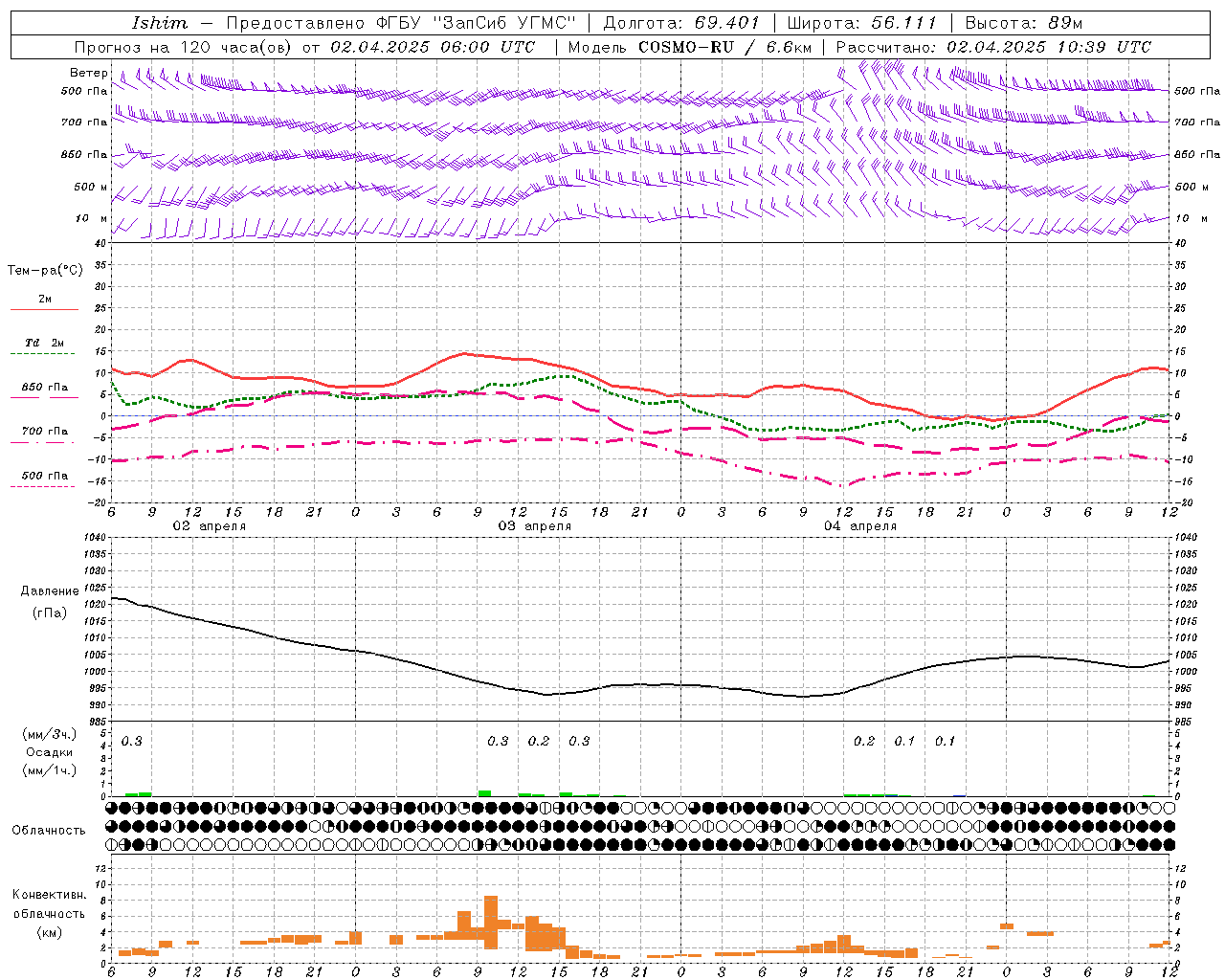Click the Широта: 56.111 value

861,23
